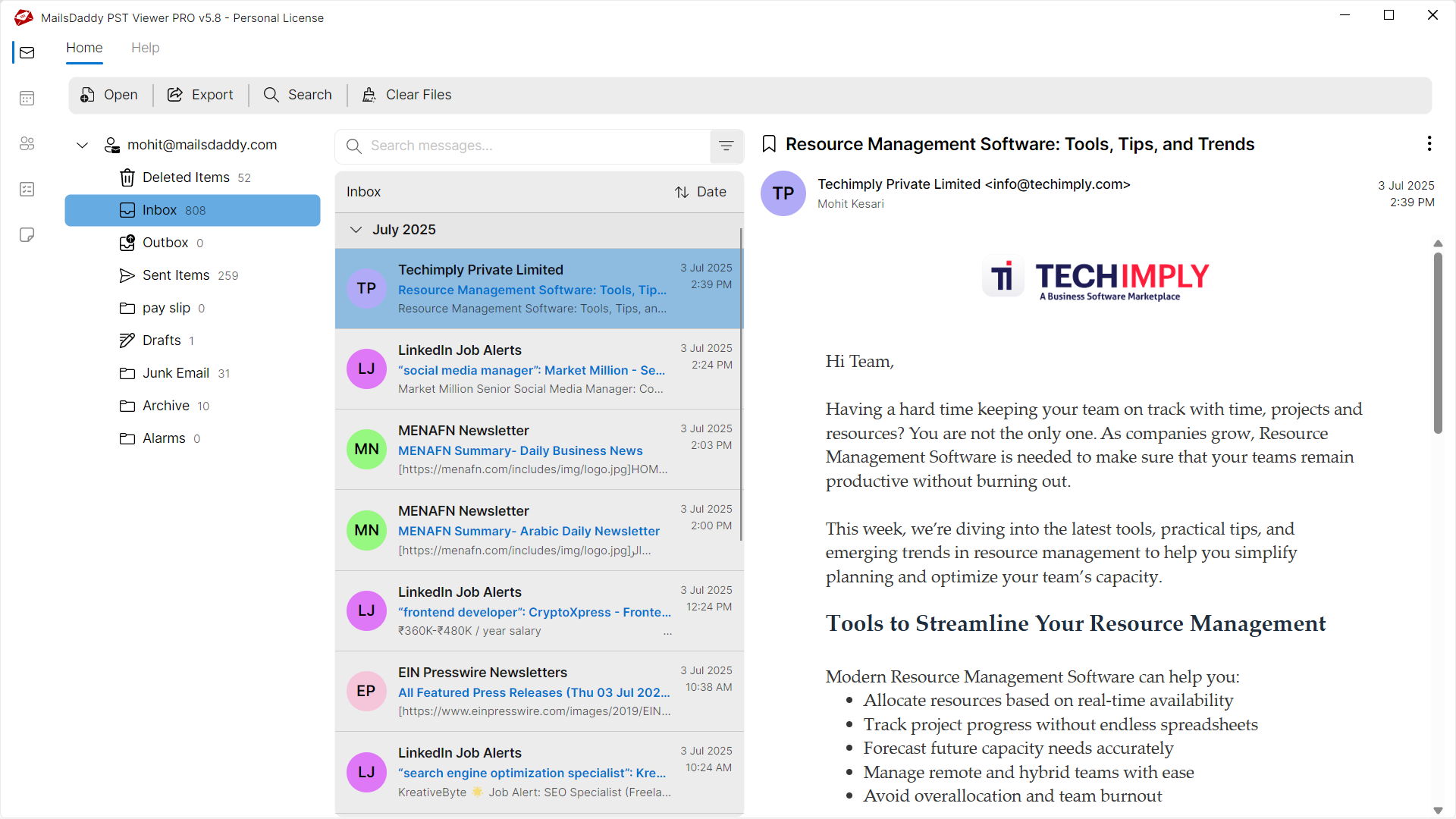This screenshot has width=1456, height=819.
Task: Select the Archive folder
Action: point(193,406)
